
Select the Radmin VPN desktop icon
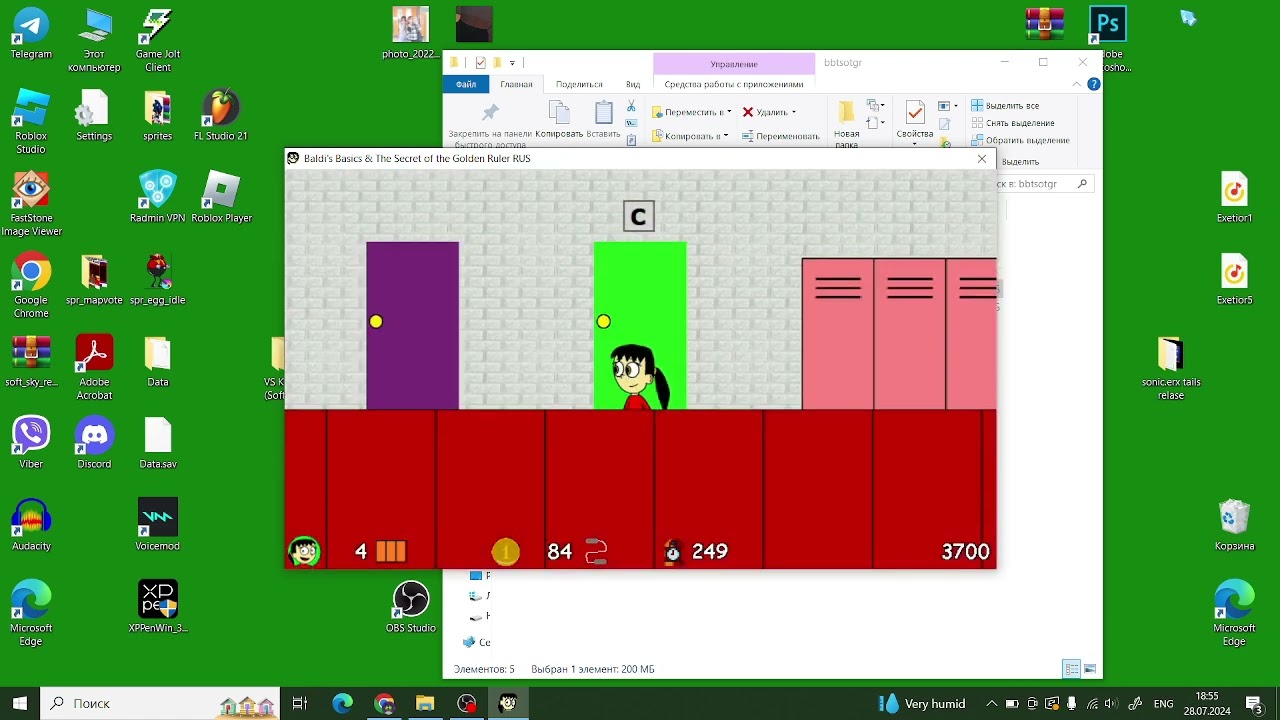coord(157,198)
